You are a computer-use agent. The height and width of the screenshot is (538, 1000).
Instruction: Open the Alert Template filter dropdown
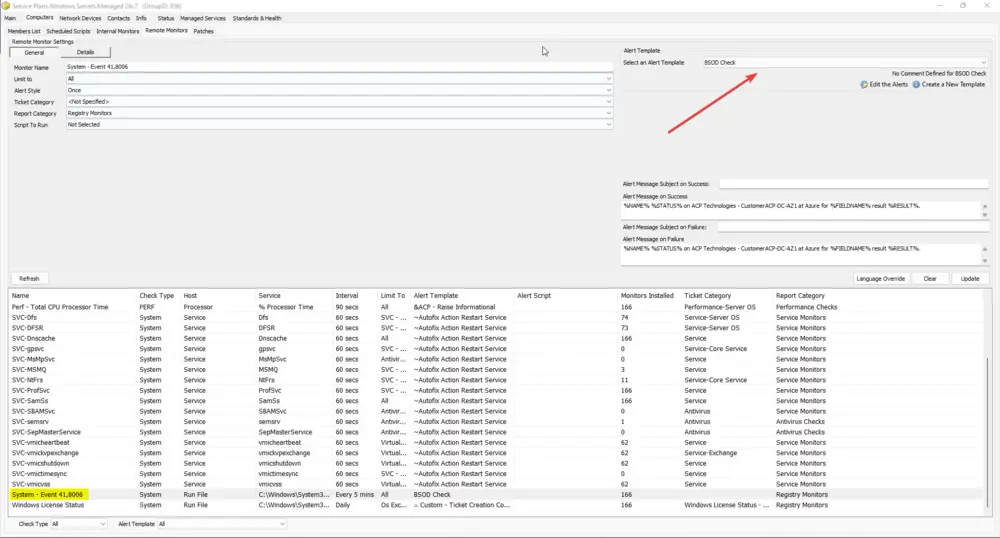click(x=221, y=524)
